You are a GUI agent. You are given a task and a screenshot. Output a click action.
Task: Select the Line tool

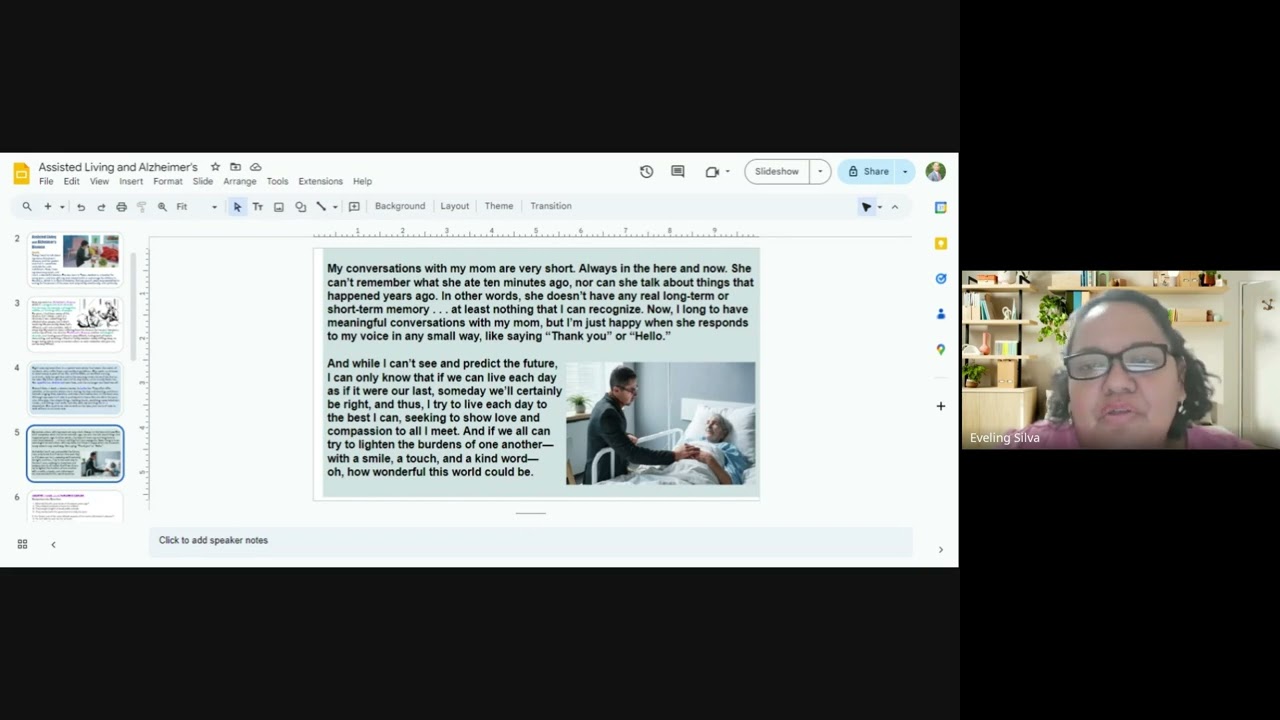coord(321,207)
